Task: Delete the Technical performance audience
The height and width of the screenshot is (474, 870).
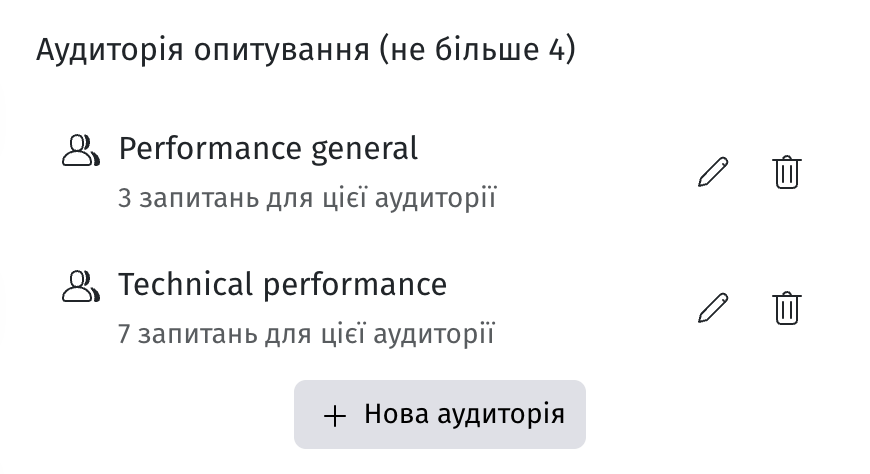Action: [787, 308]
